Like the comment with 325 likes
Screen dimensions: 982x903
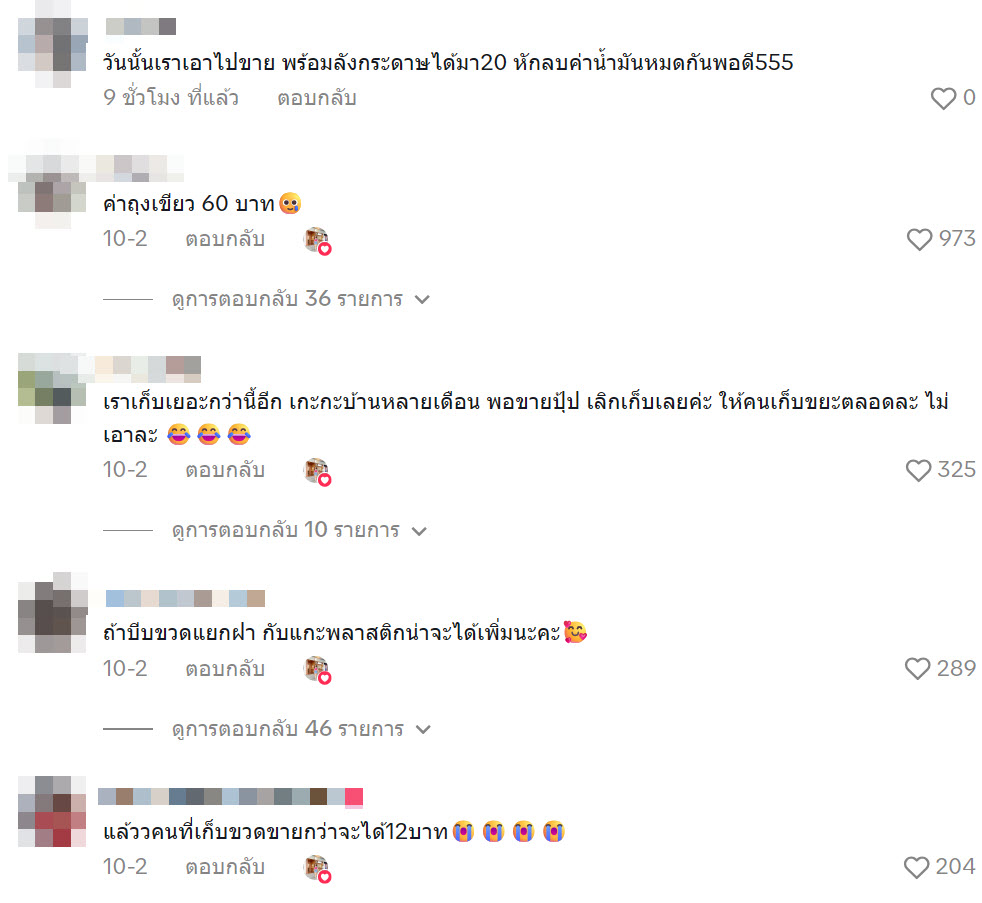pos(918,470)
